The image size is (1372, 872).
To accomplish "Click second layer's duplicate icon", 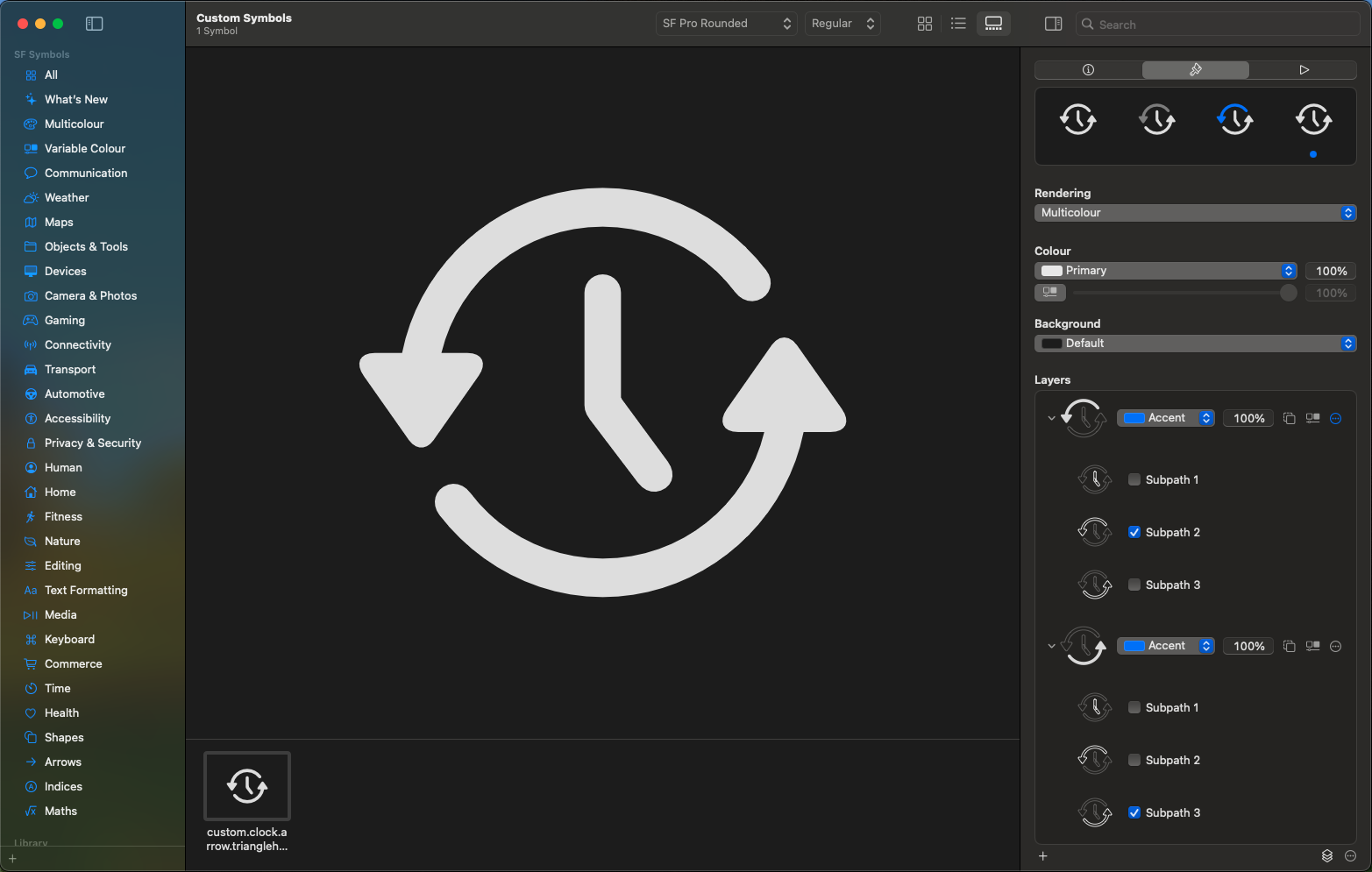I will point(1289,647).
